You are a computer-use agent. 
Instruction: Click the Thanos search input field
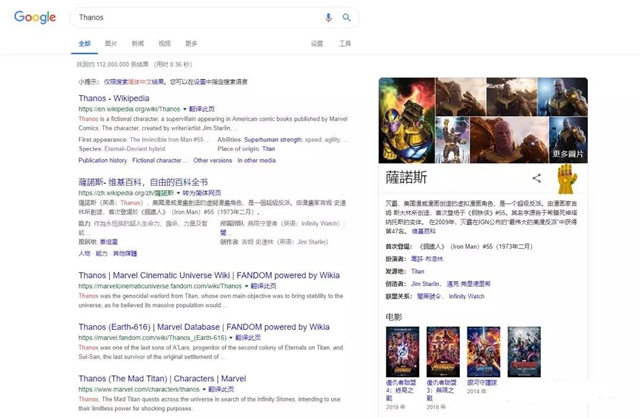pyautogui.click(x=198, y=18)
